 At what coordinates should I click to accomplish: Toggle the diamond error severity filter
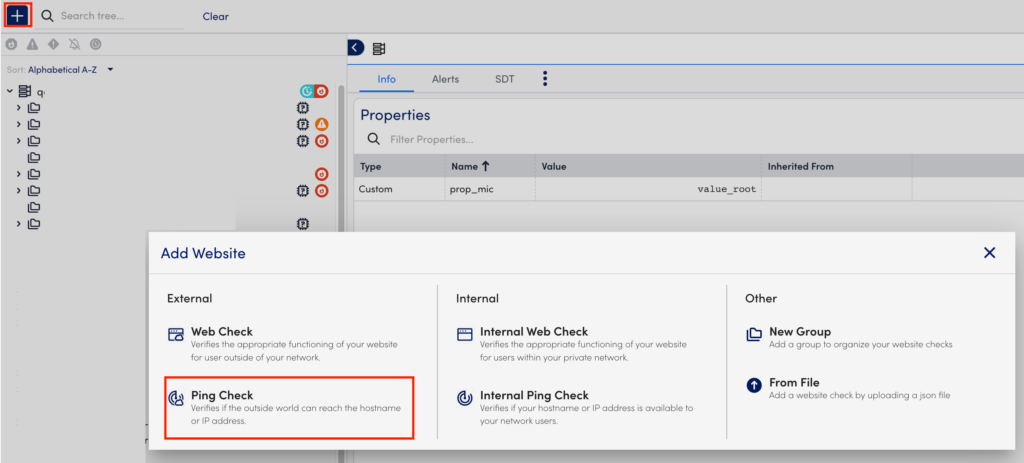pyautogui.click(x=53, y=45)
